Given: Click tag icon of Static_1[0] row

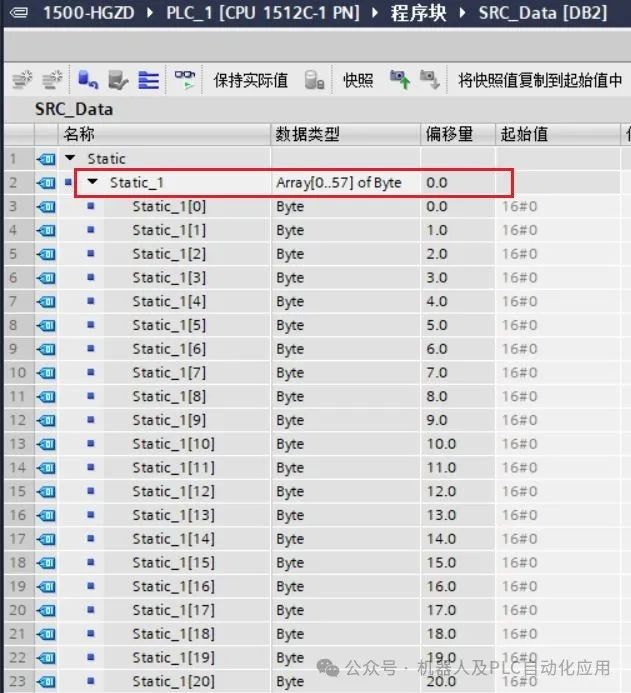Looking at the screenshot, I should (46, 206).
